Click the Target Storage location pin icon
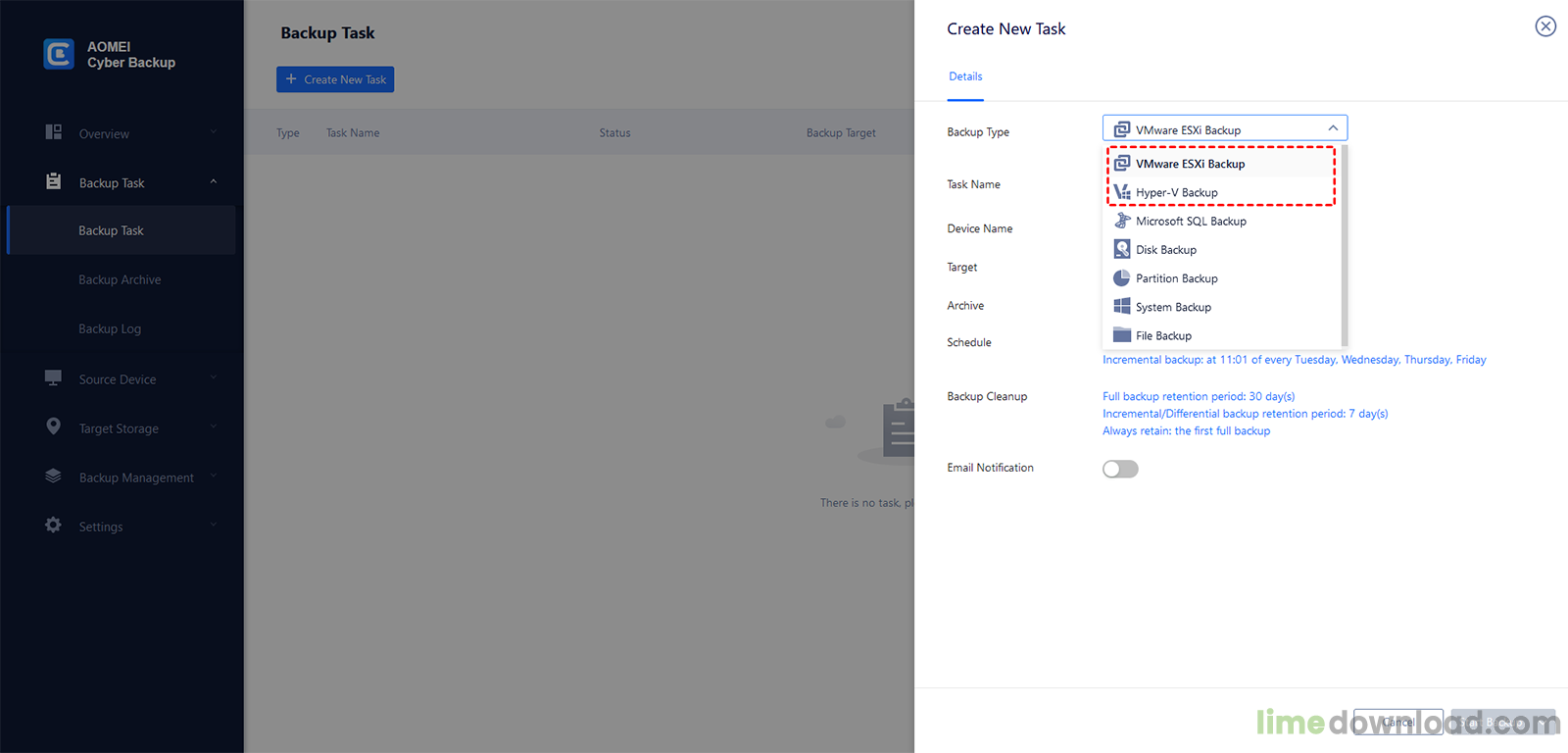 click(x=54, y=427)
